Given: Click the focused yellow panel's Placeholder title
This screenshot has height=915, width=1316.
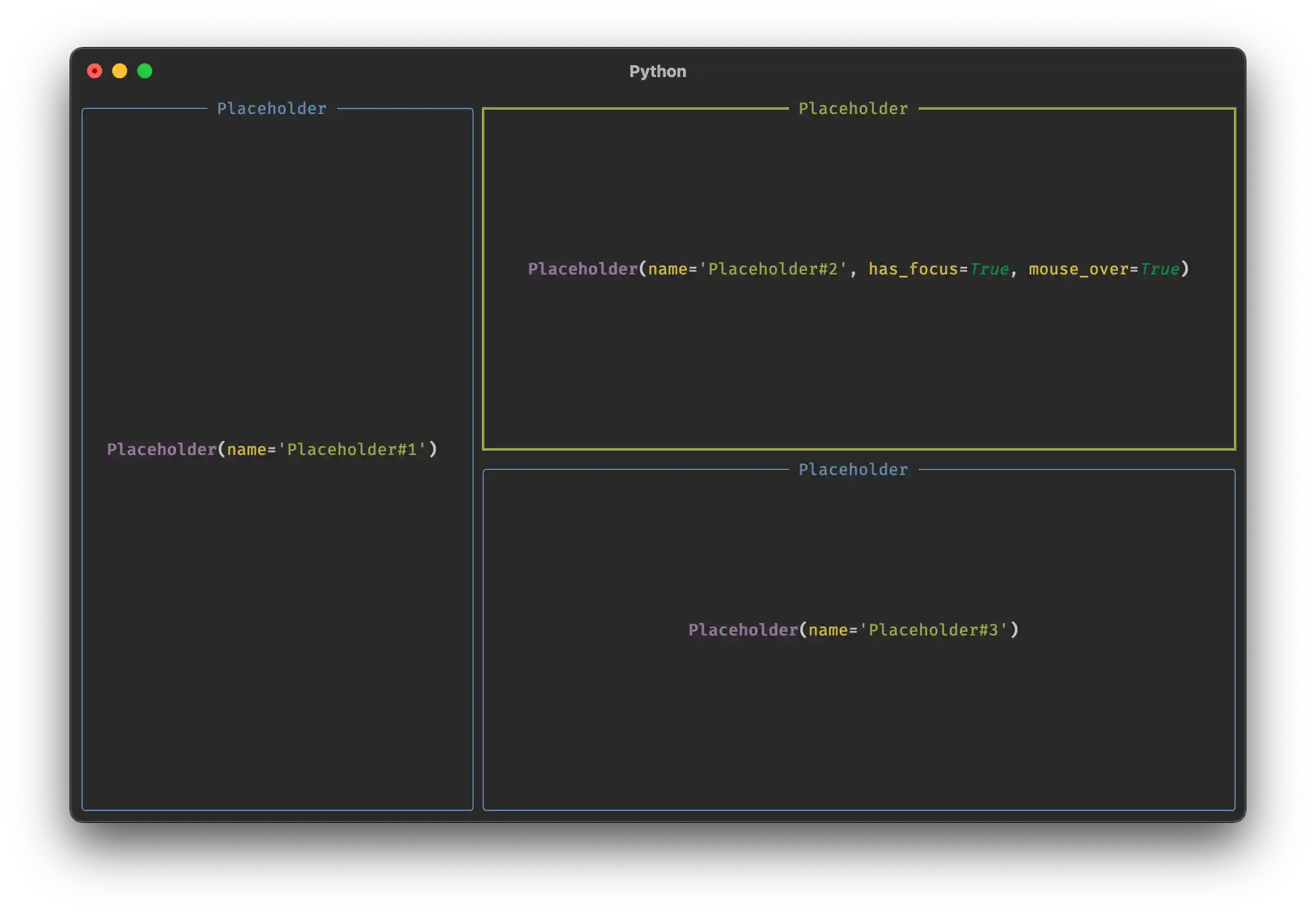Looking at the screenshot, I should 852,108.
